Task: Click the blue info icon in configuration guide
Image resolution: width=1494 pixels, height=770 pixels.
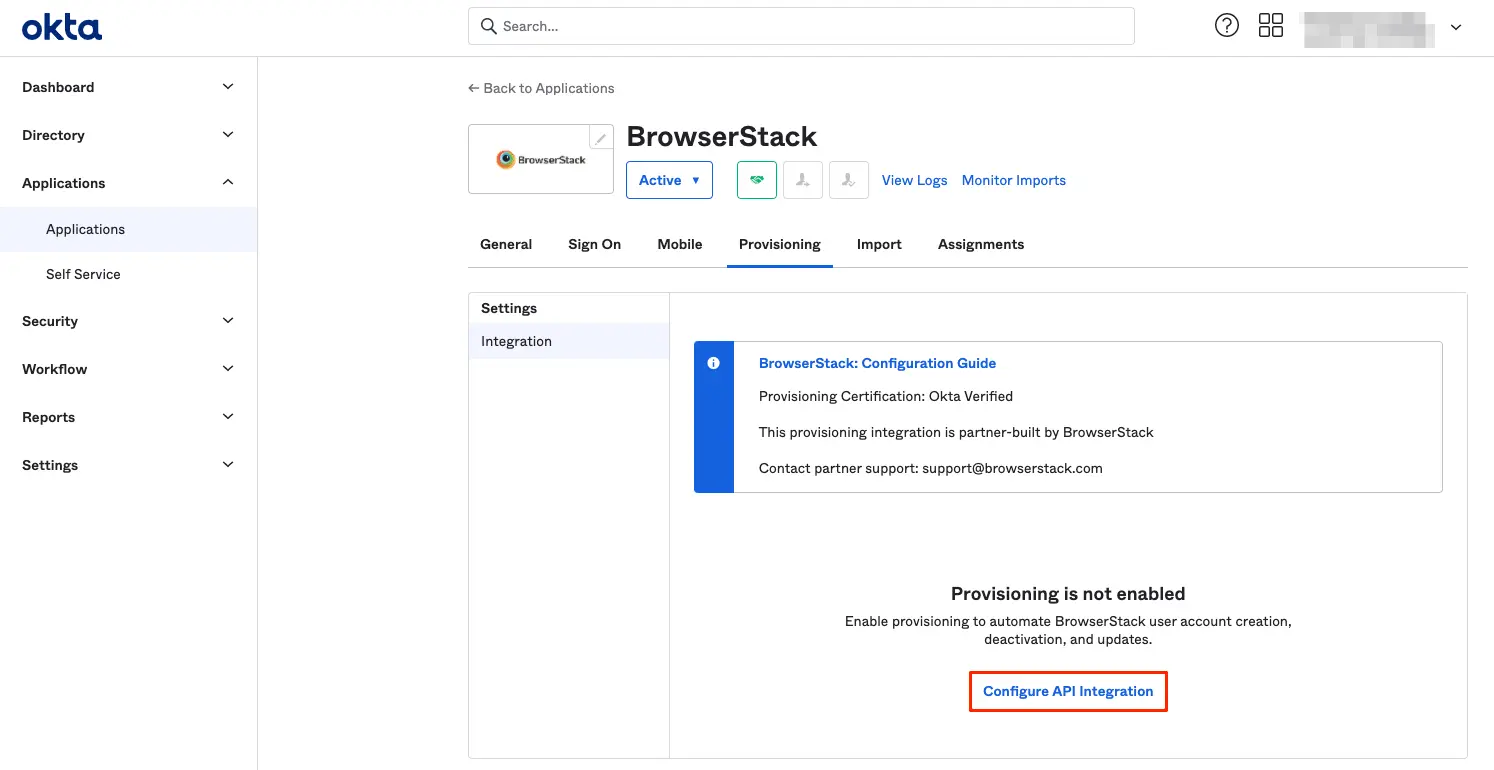Action: click(713, 363)
